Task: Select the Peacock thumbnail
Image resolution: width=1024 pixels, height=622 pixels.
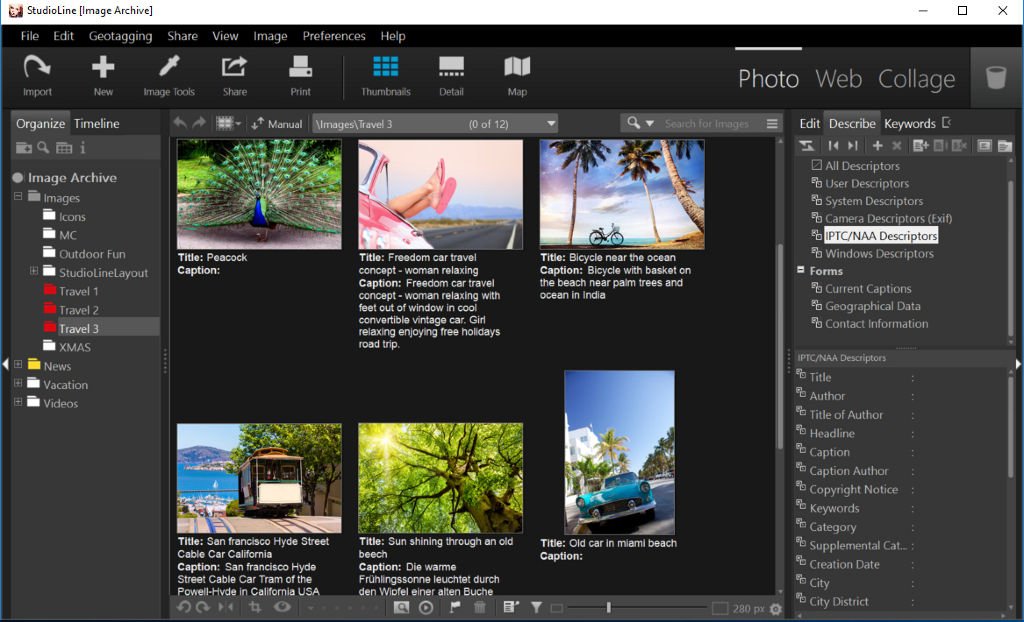Action: (x=259, y=194)
